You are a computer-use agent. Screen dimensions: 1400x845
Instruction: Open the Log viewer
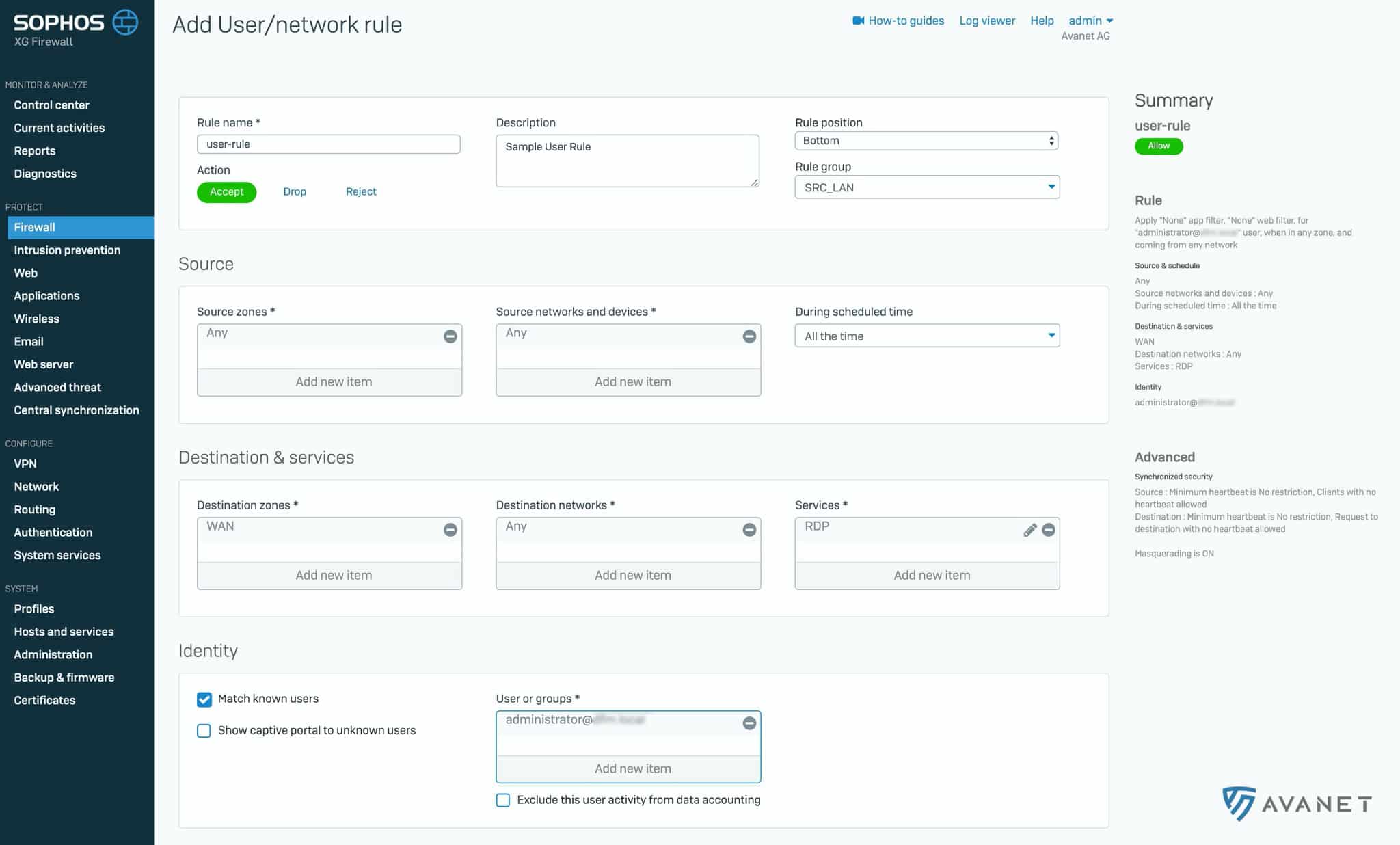[x=987, y=21]
